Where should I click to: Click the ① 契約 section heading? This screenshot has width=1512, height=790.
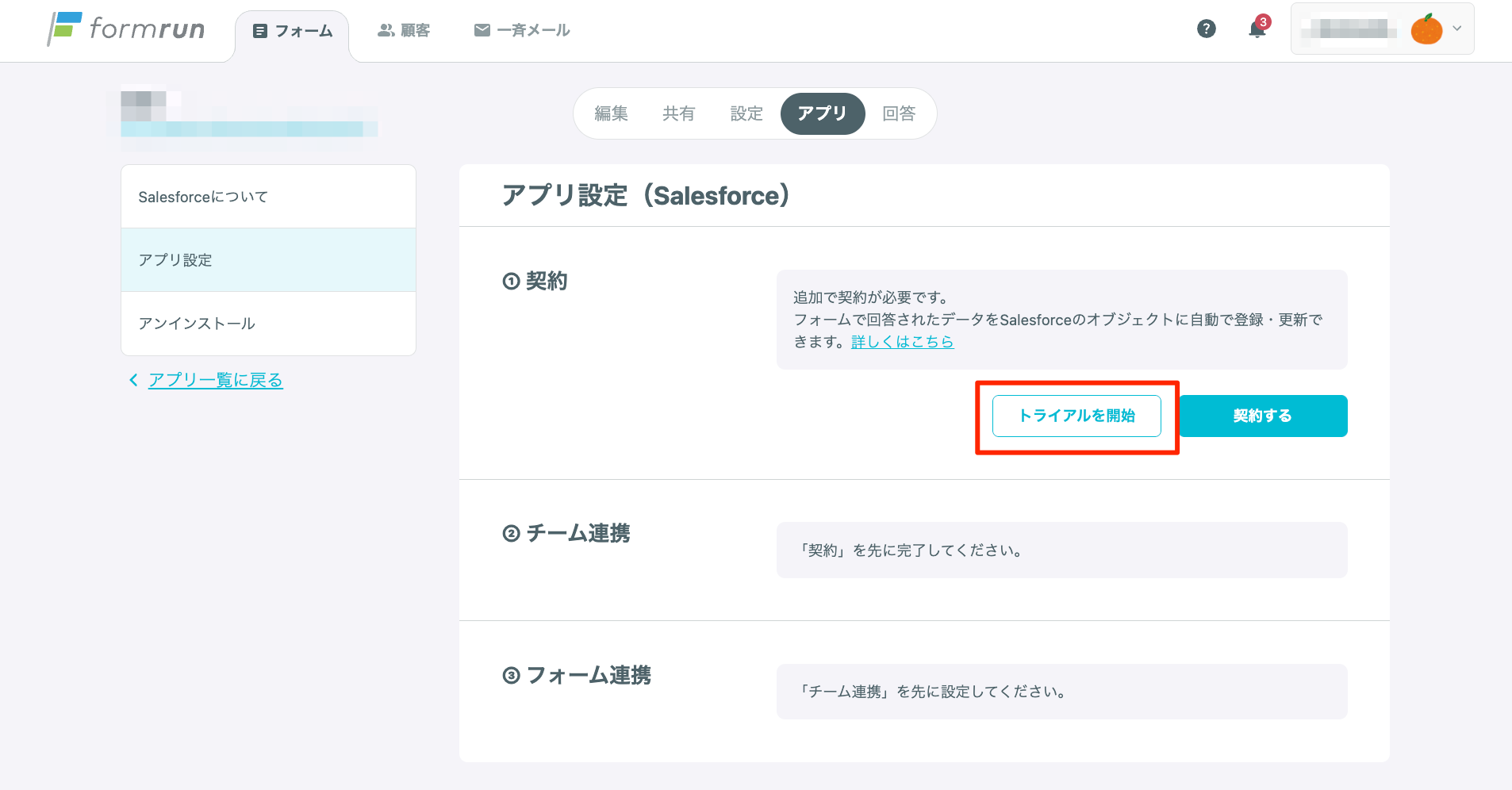535,281
